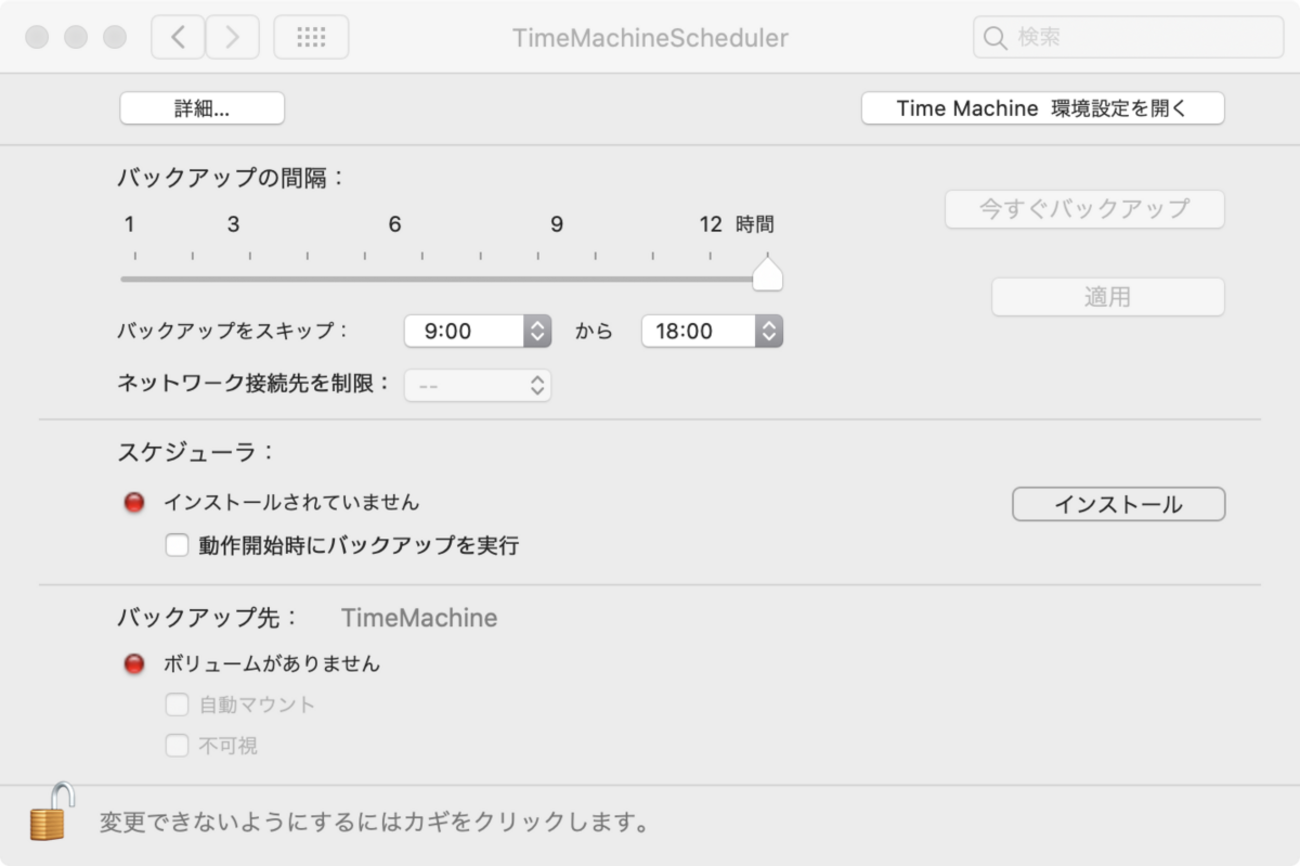Viewport: 1300px width, 866px height.
Task: Click the forward navigation arrow
Action: [233, 38]
